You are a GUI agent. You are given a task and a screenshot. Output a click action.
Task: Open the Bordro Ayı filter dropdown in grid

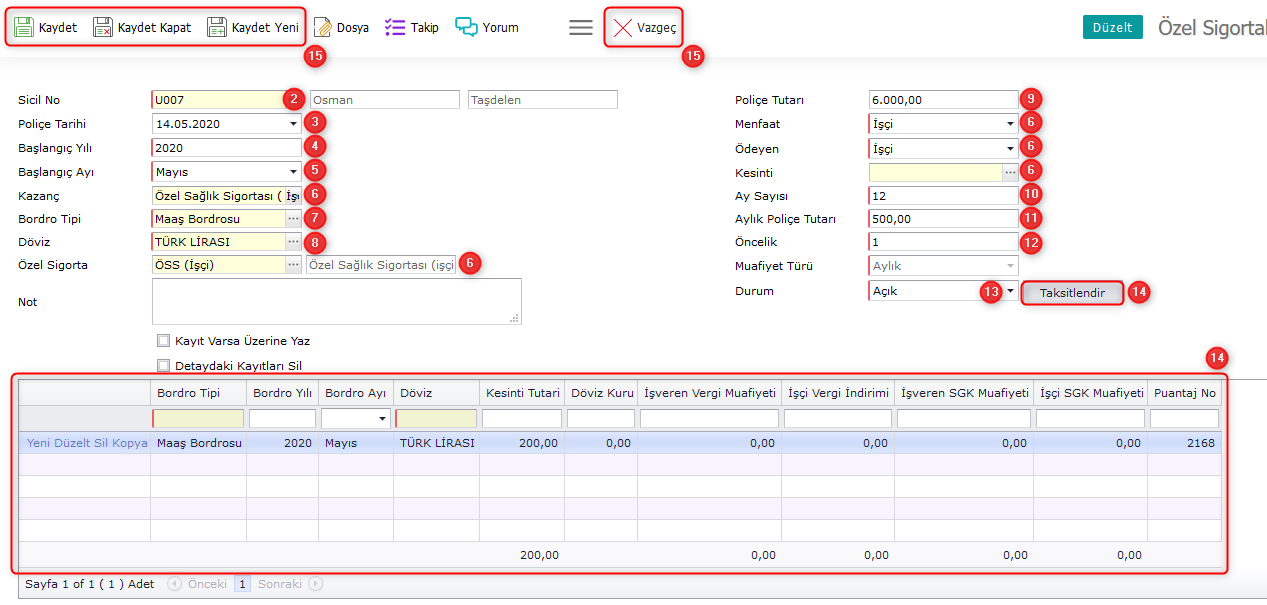coord(383,419)
